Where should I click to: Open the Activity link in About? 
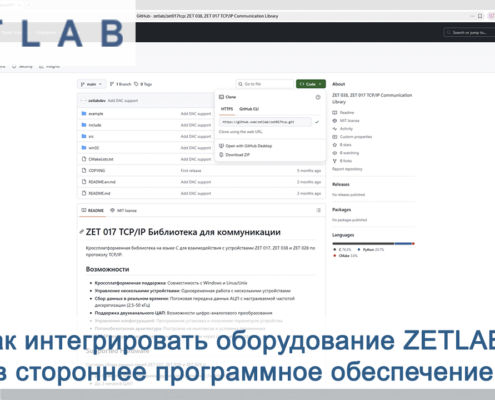346,129
